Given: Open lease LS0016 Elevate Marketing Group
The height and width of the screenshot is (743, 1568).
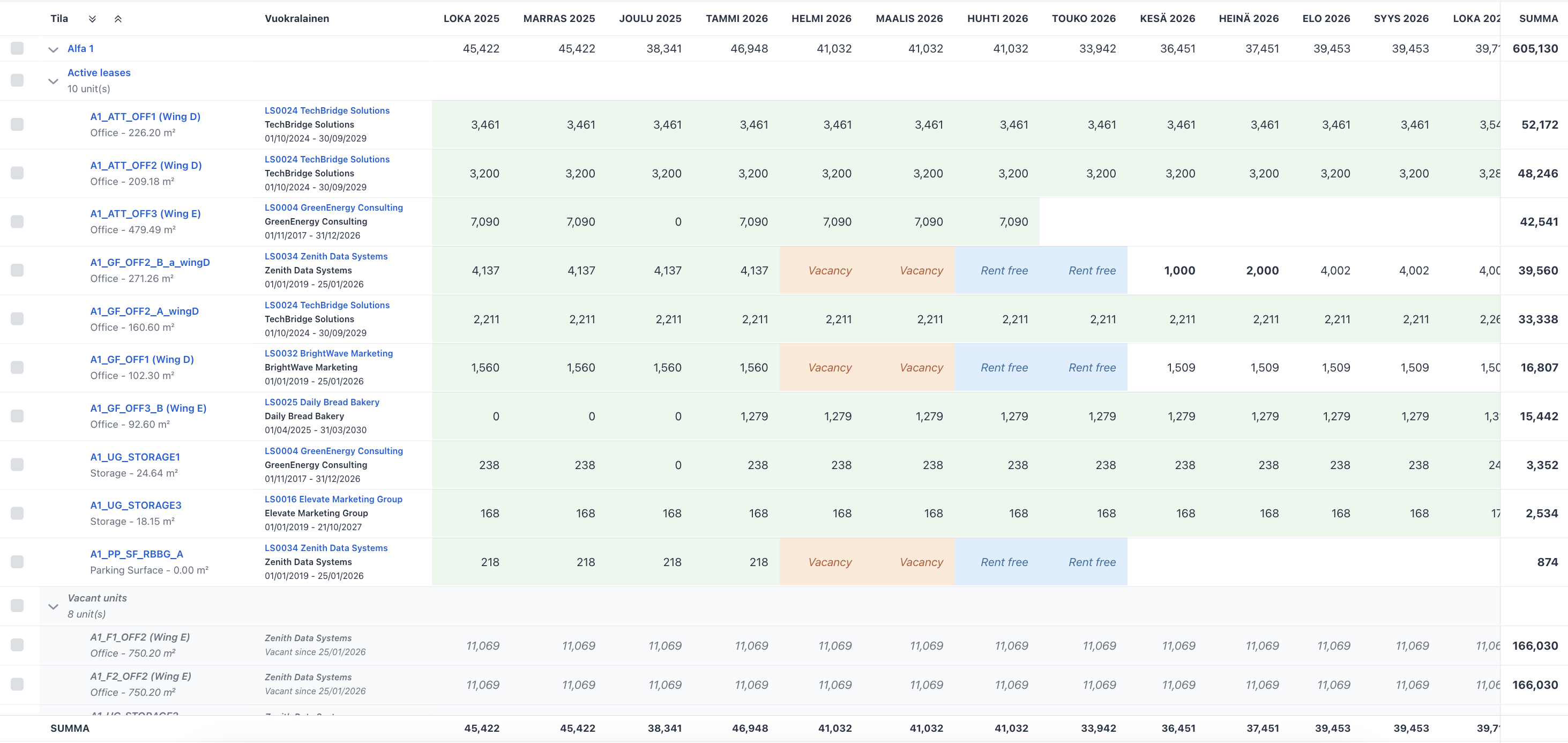Looking at the screenshot, I should point(333,499).
